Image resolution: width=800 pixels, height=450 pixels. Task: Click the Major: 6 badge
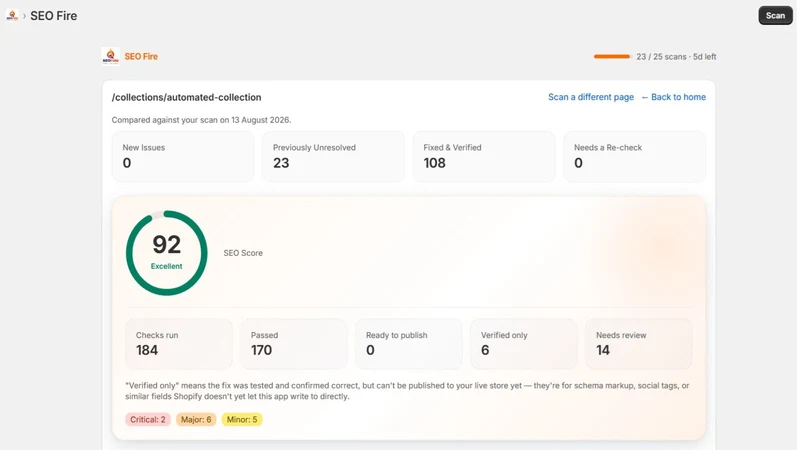pyautogui.click(x=196, y=419)
